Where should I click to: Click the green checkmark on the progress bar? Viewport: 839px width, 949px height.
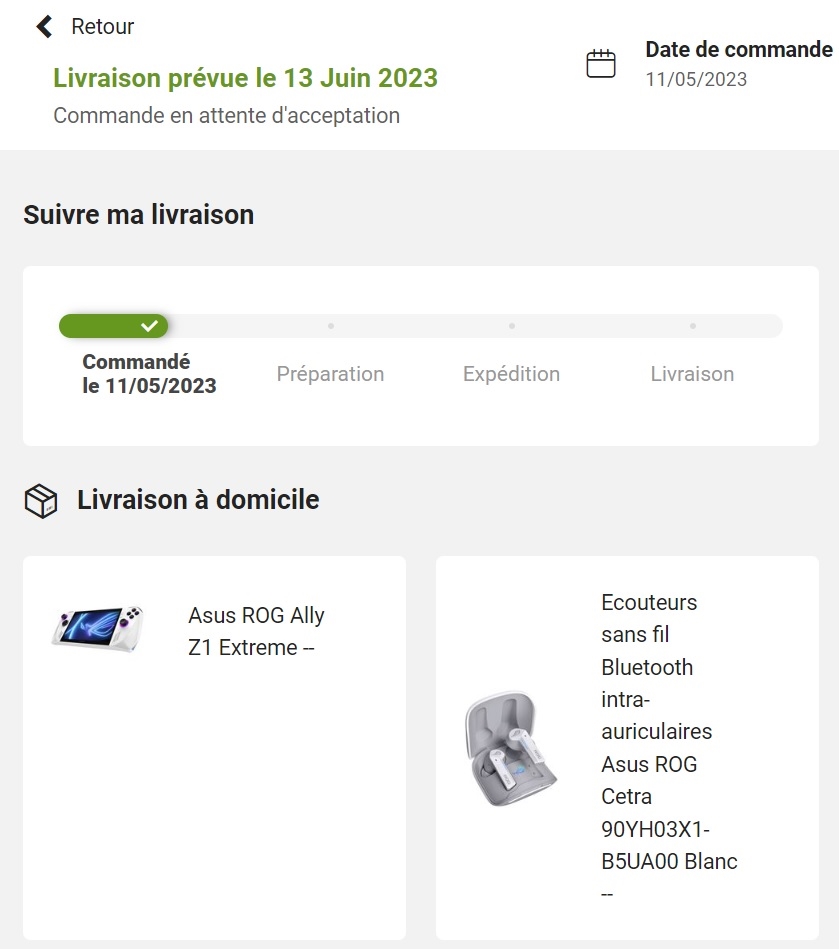(150, 326)
